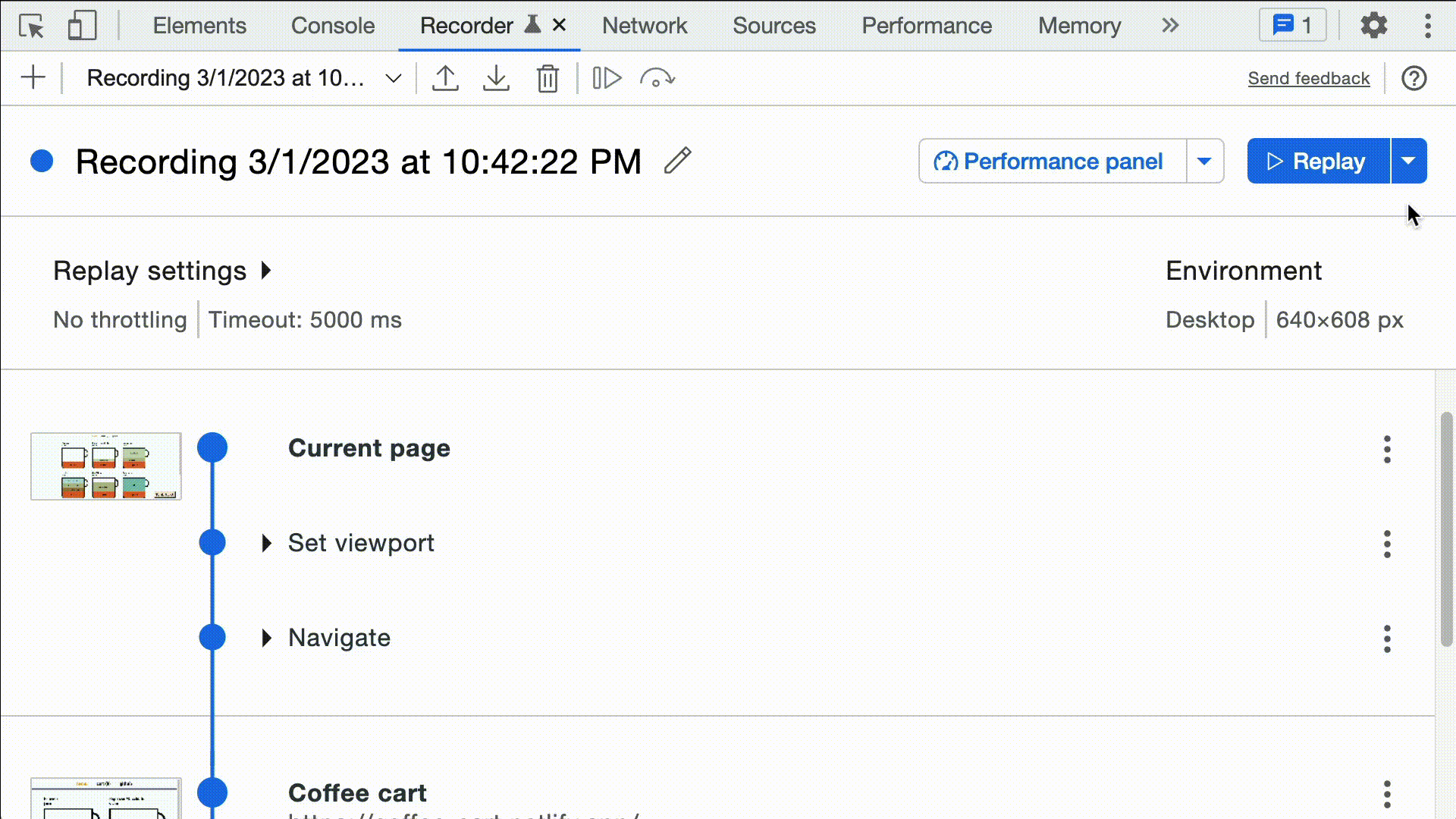1456x819 pixels.
Task: Expand the Set viewport step
Action: click(x=267, y=542)
